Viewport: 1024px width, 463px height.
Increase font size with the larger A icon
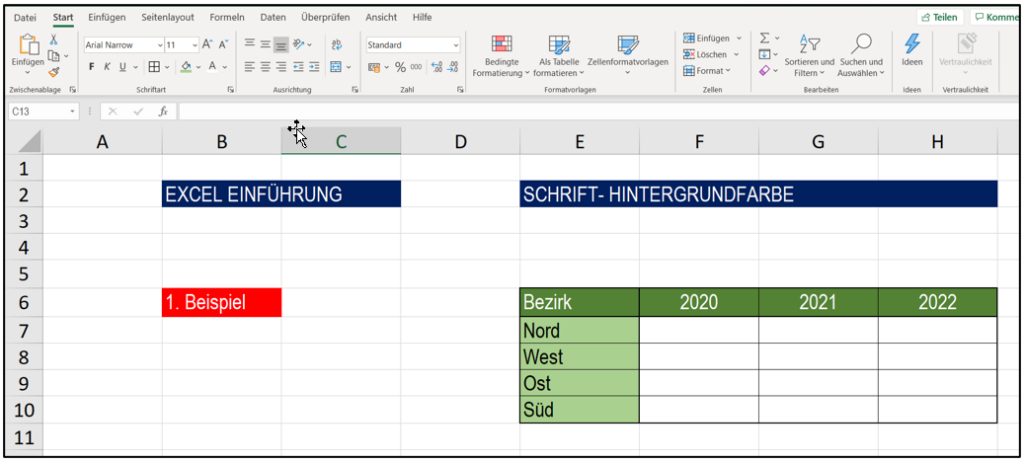coord(207,45)
